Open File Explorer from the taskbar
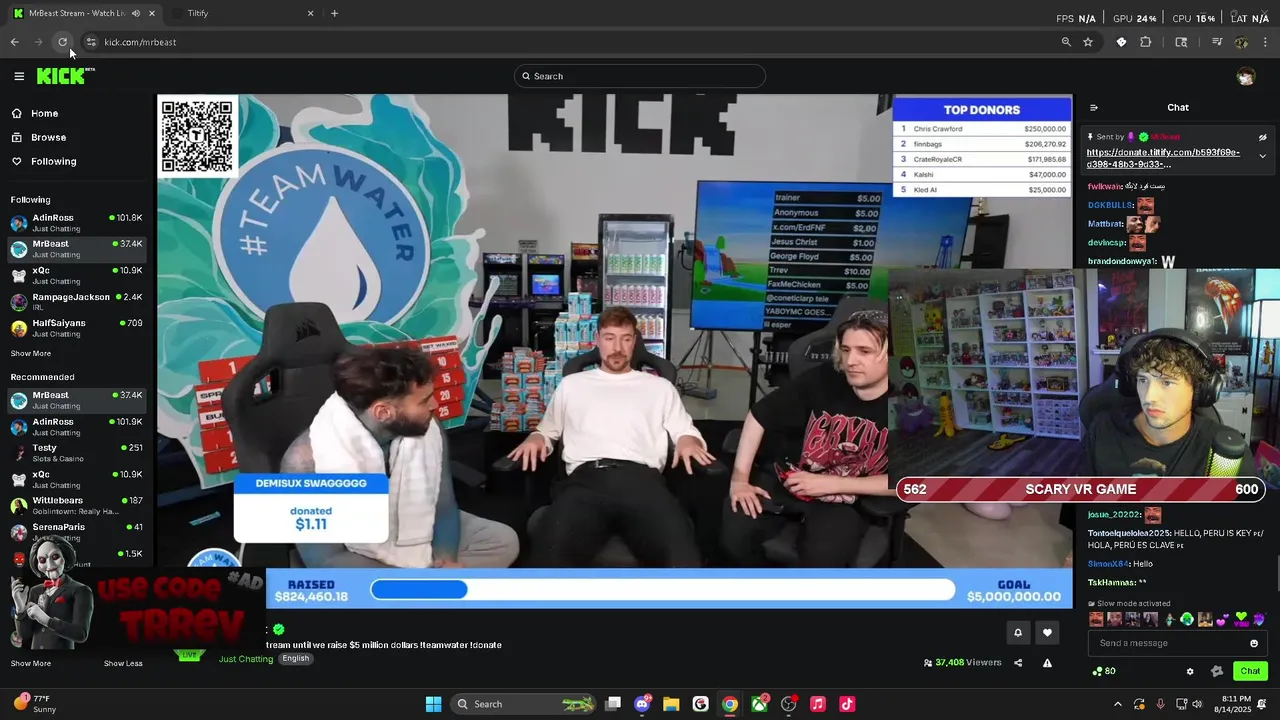Viewport: 1280px width, 720px height. tap(671, 704)
